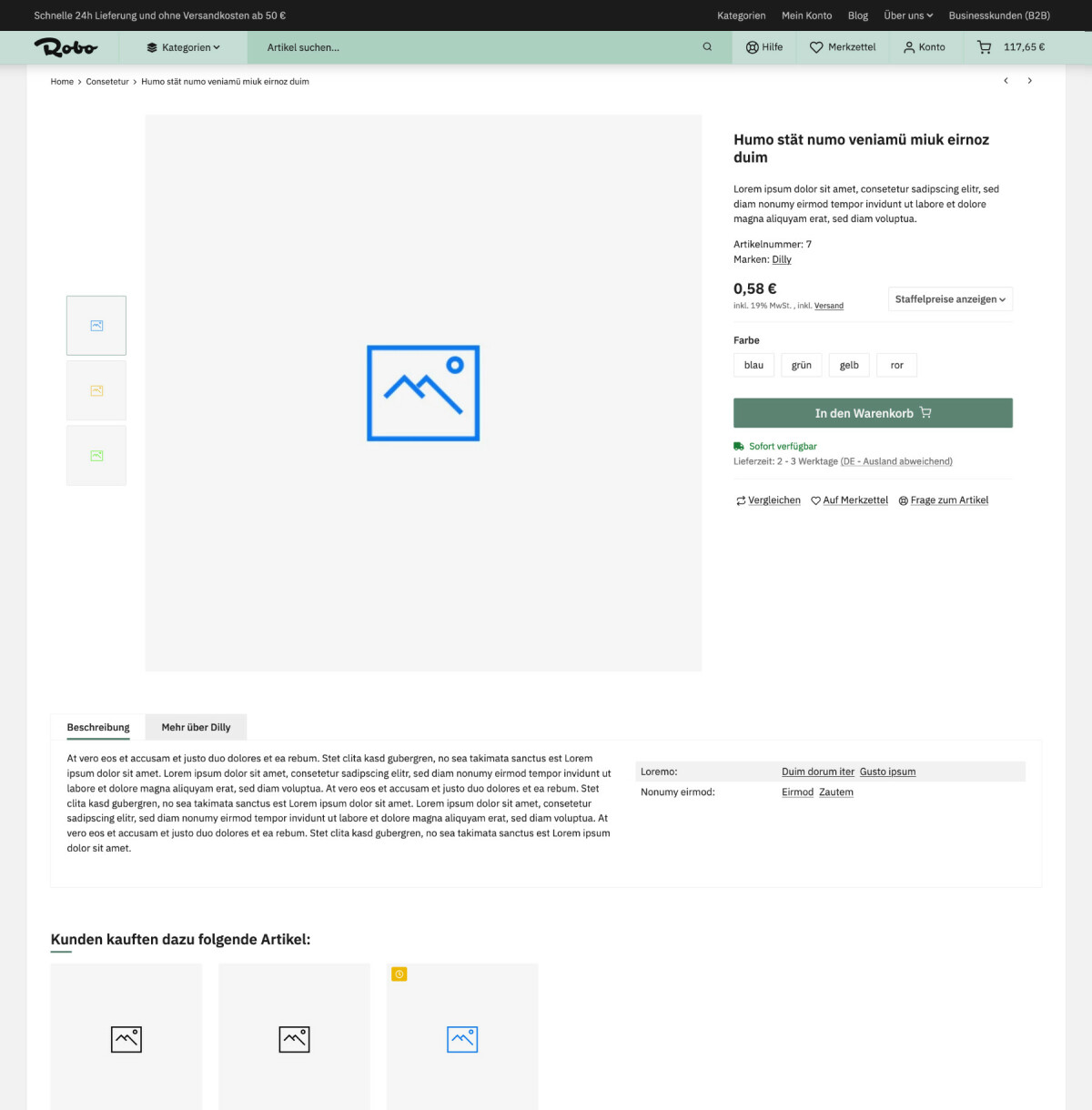Viewport: 1092px width, 1110px height.
Task: Click the yellow clock badge icon
Action: 399,974
